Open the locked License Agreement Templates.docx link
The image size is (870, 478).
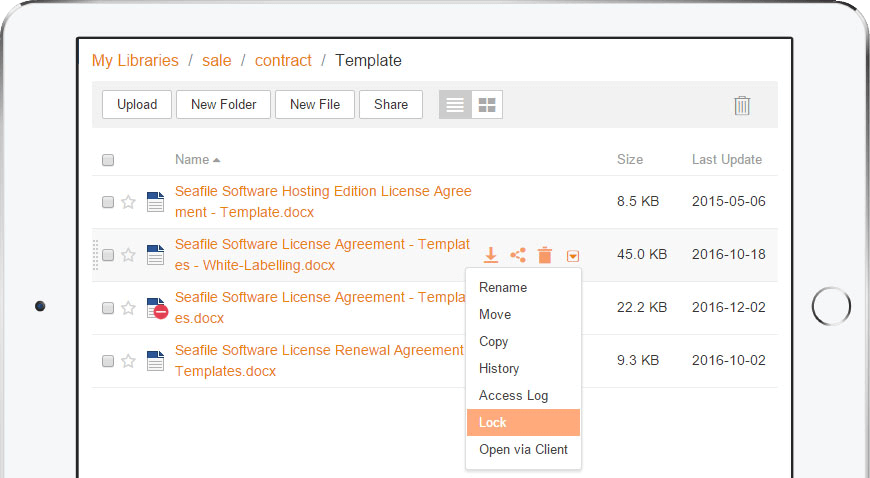tap(320, 308)
